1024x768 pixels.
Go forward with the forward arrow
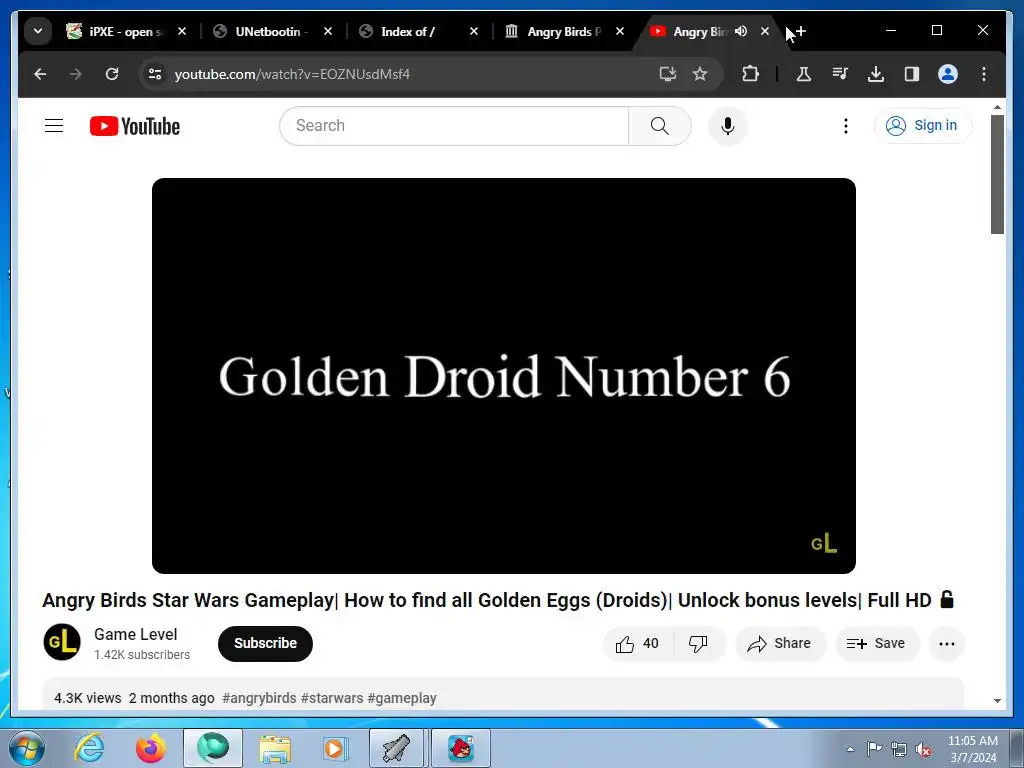[76, 74]
